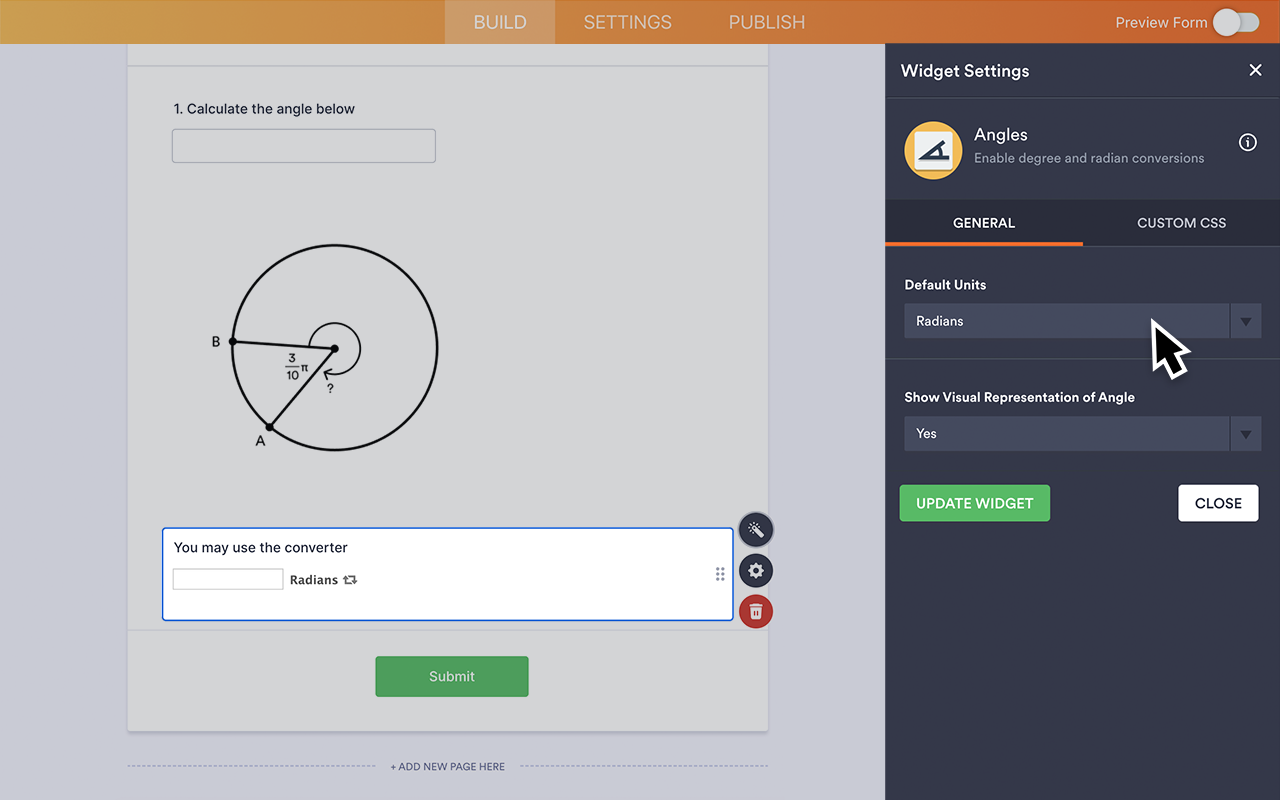Close the Widget Settings panel with the X
The height and width of the screenshot is (800, 1280).
coord(1255,70)
